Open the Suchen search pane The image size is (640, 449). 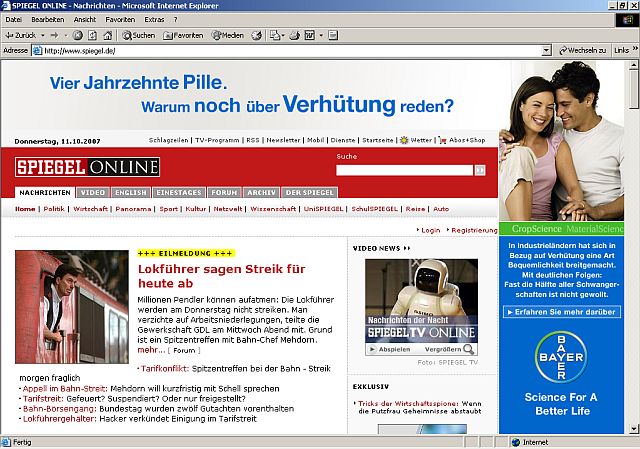[x=138, y=36]
